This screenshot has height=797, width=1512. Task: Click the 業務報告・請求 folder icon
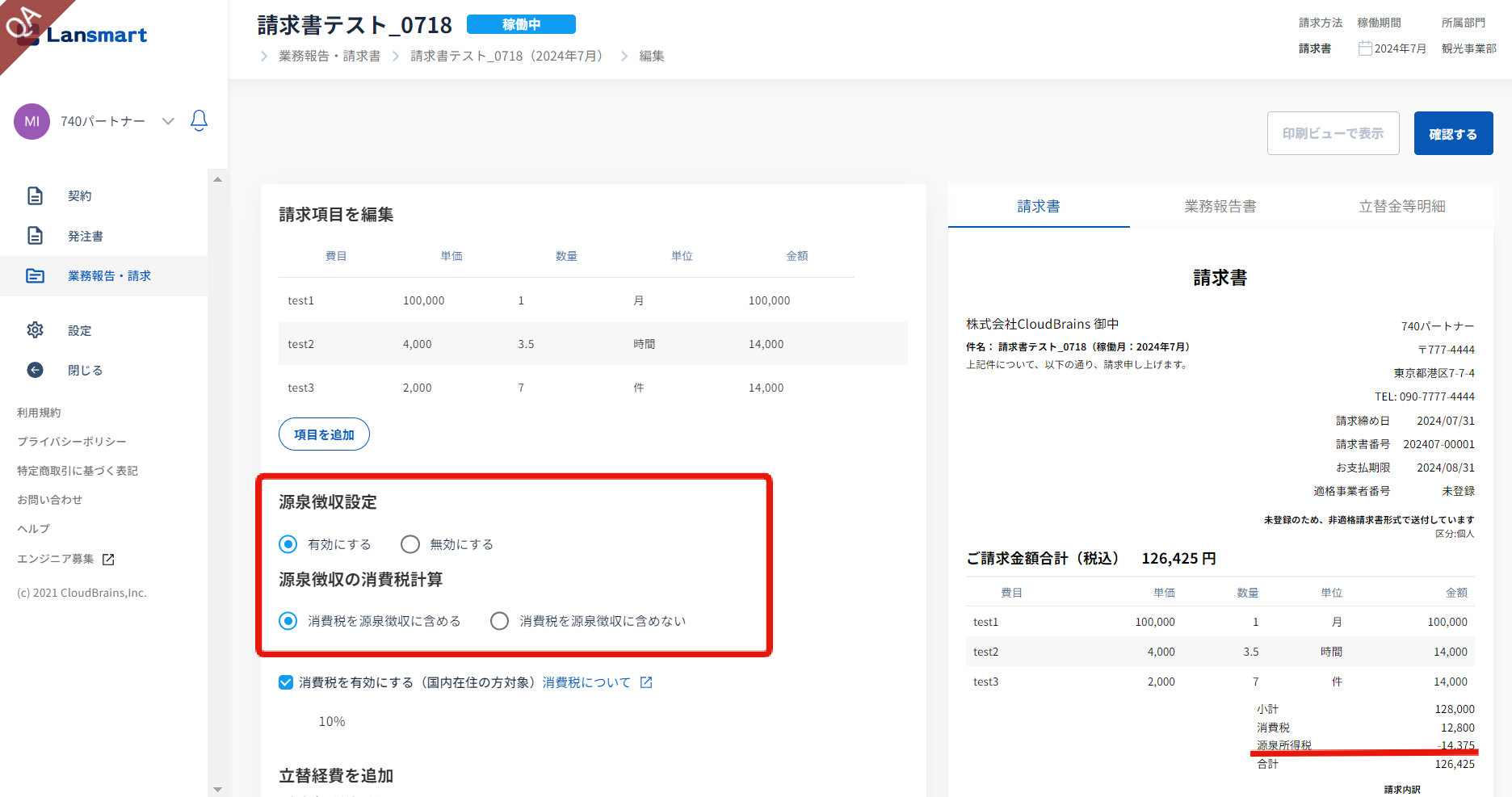(36, 276)
